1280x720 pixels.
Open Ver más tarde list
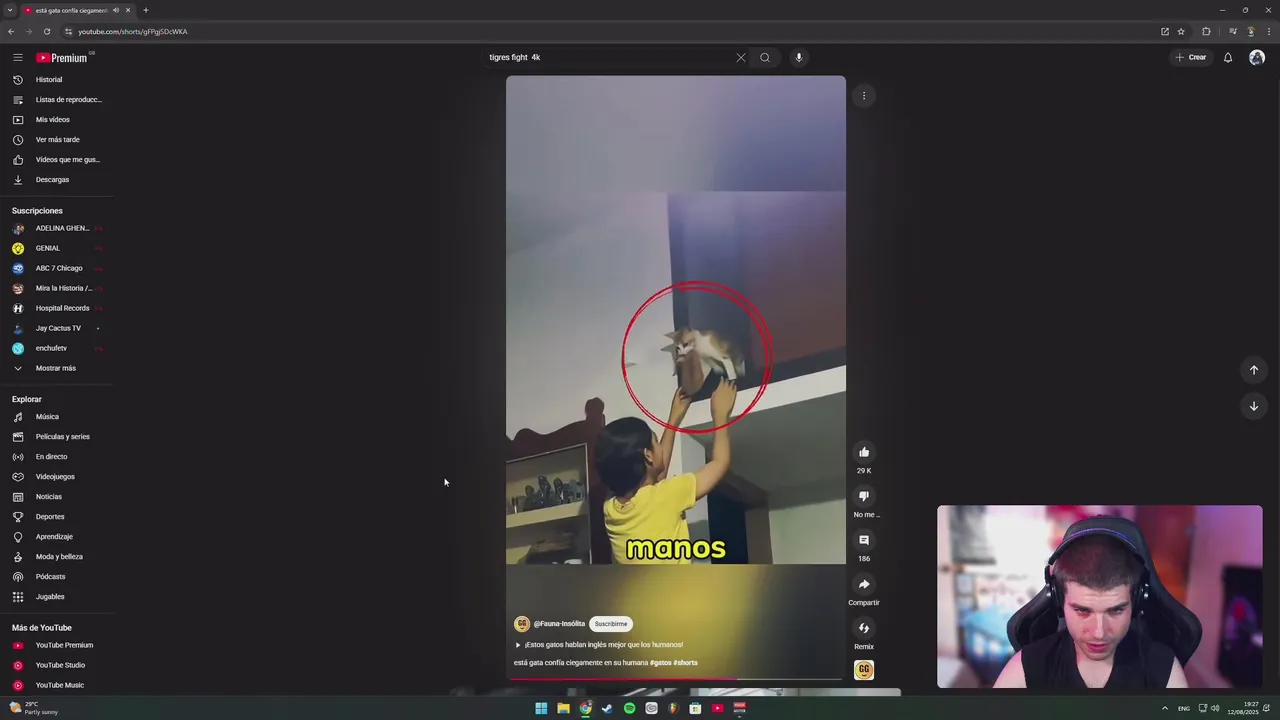pyautogui.click(x=57, y=140)
